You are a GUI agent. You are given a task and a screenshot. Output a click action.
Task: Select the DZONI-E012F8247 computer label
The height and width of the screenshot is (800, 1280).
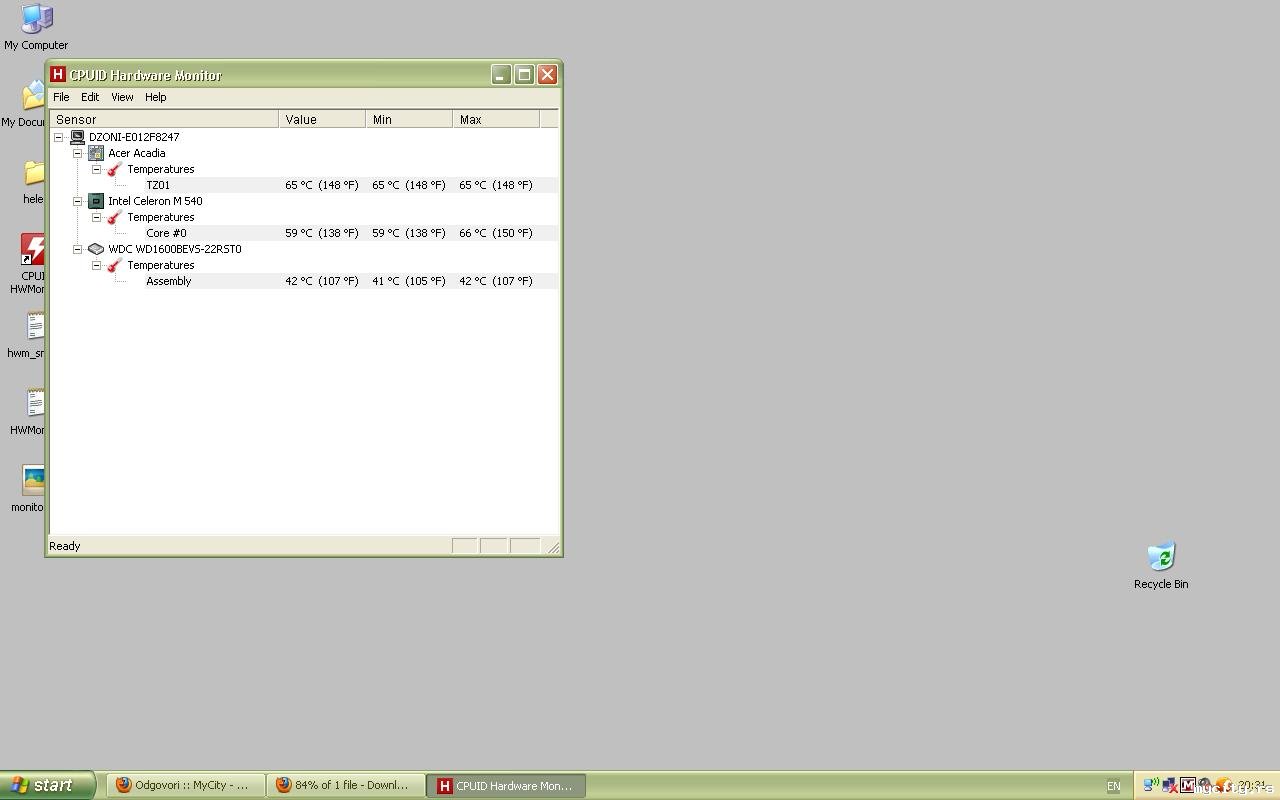pos(134,137)
